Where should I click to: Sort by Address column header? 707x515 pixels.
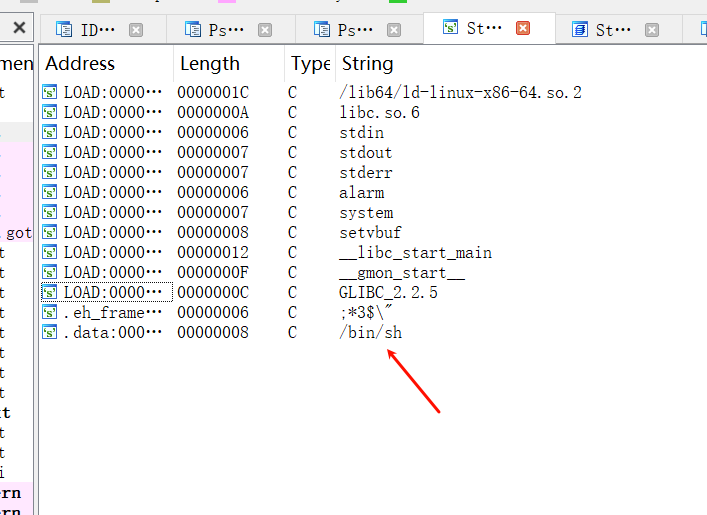[x=80, y=64]
